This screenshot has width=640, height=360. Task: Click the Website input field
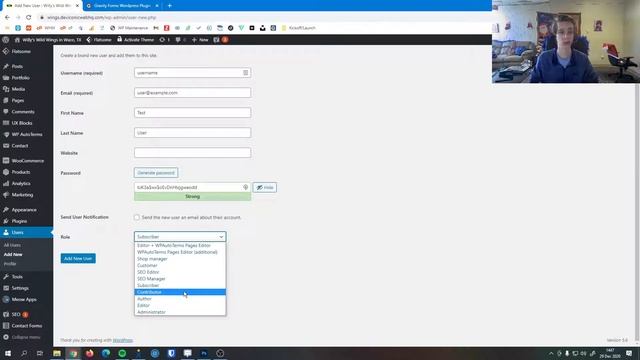192,153
